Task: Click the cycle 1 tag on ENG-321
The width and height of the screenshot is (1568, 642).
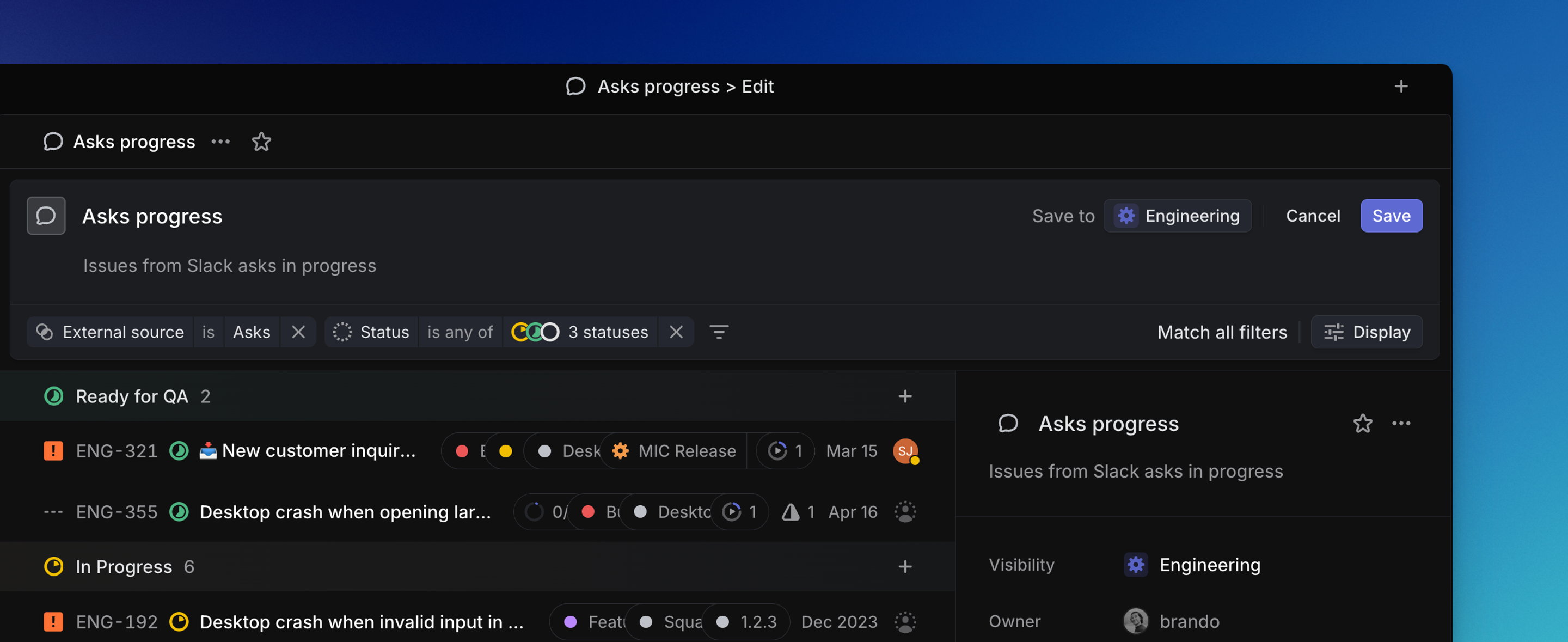Action: pyautogui.click(x=785, y=451)
